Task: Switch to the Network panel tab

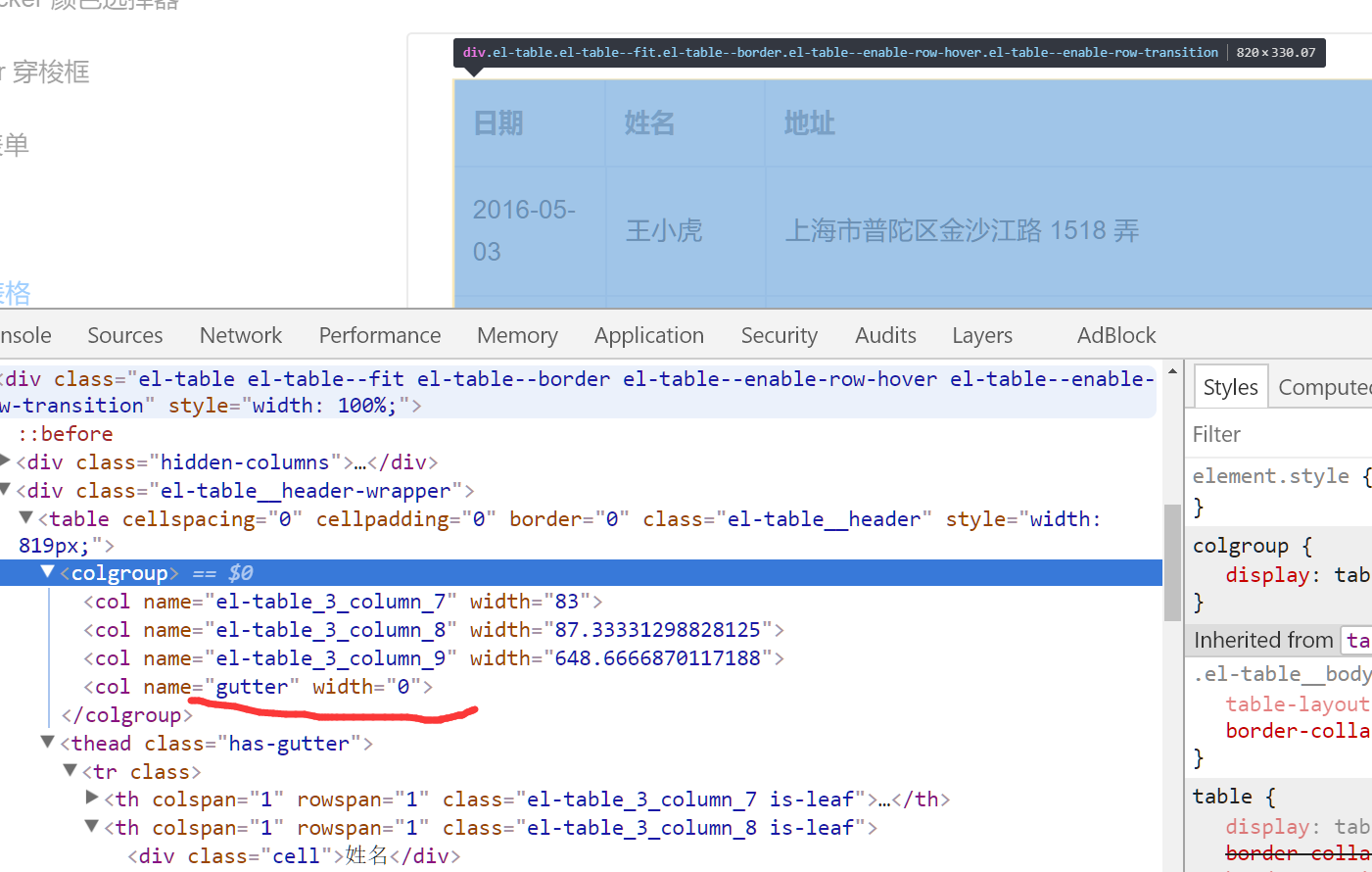Action: coord(240,335)
